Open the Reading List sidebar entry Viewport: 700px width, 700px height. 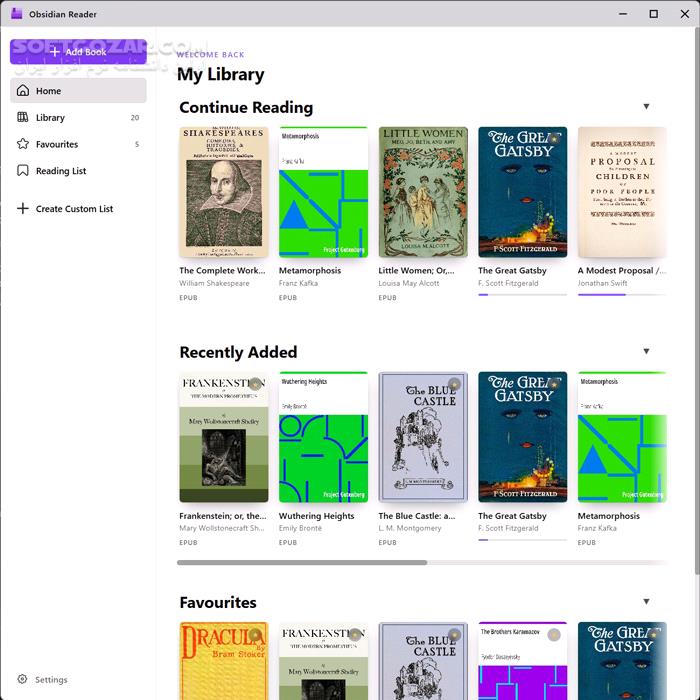[x=78, y=171]
